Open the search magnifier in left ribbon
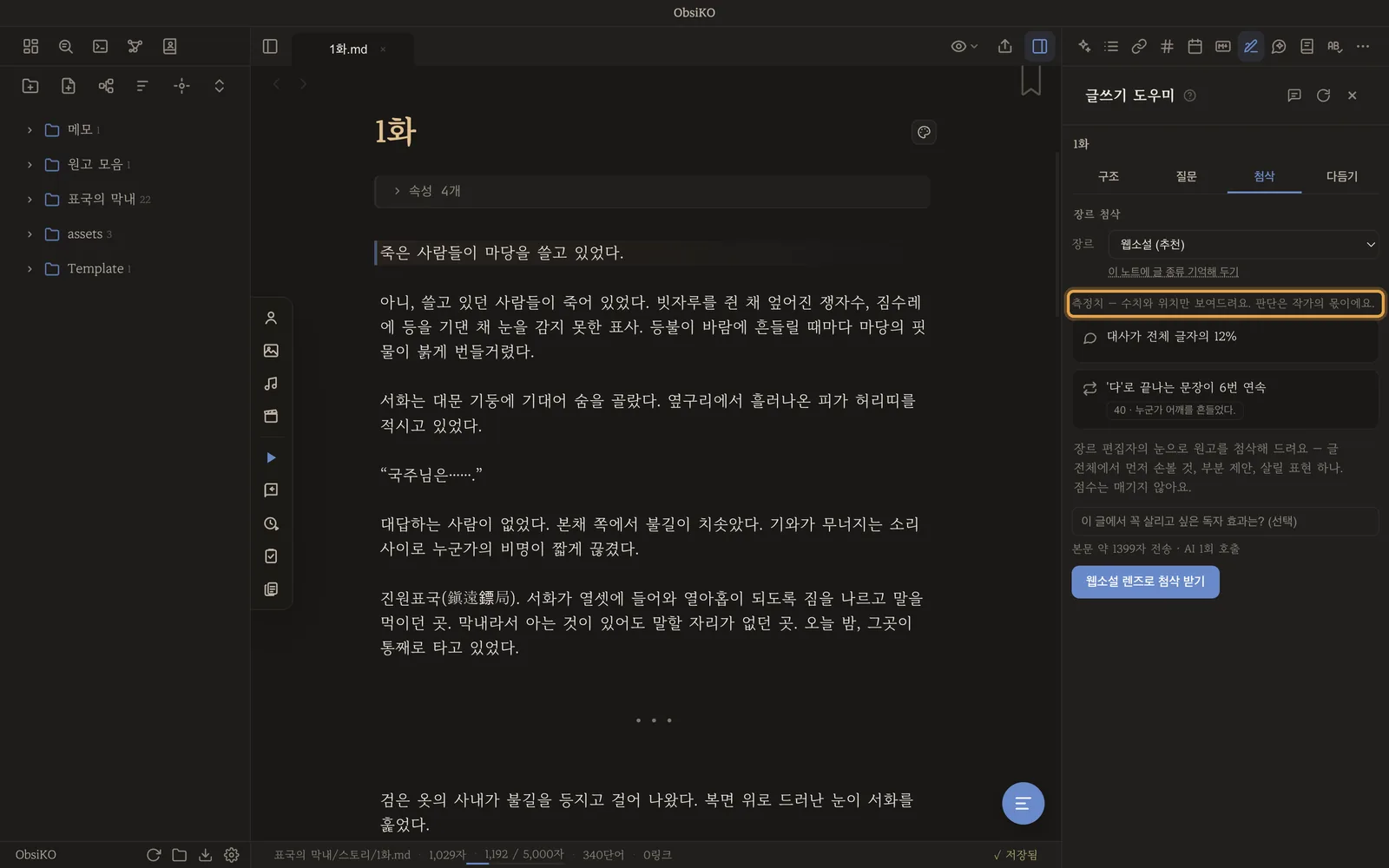This screenshot has height=868, width=1389. [x=66, y=46]
